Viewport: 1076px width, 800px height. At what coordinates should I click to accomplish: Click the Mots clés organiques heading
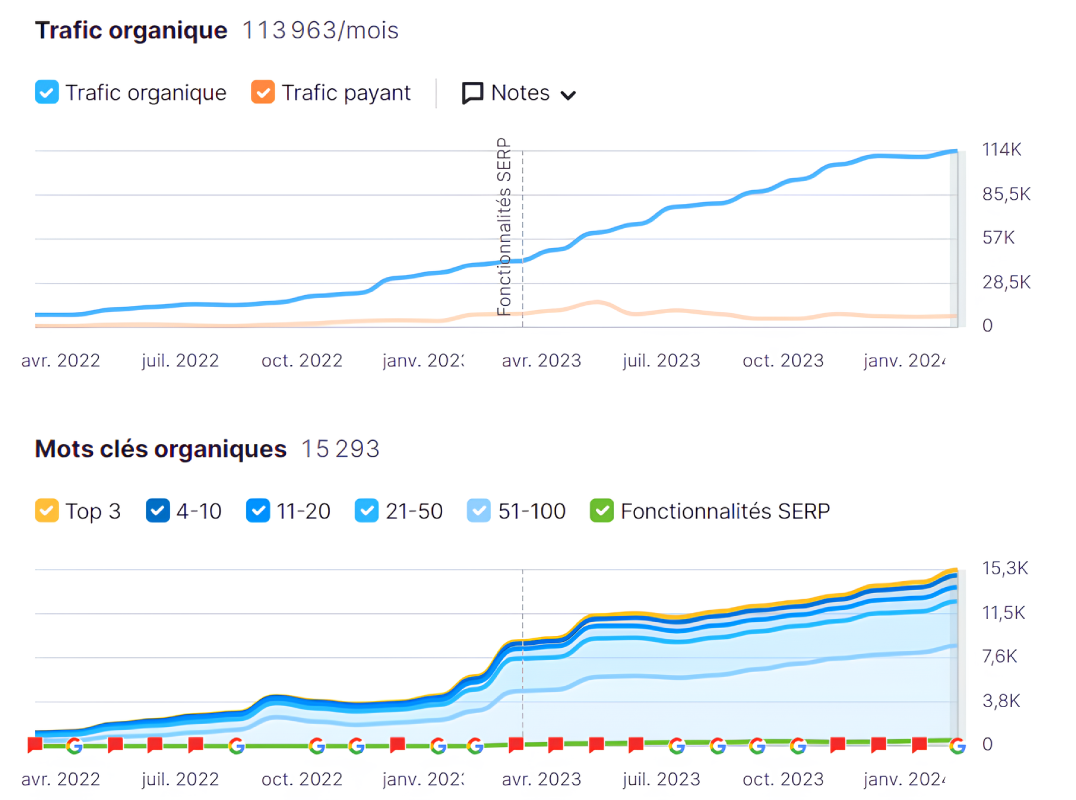click(161, 449)
